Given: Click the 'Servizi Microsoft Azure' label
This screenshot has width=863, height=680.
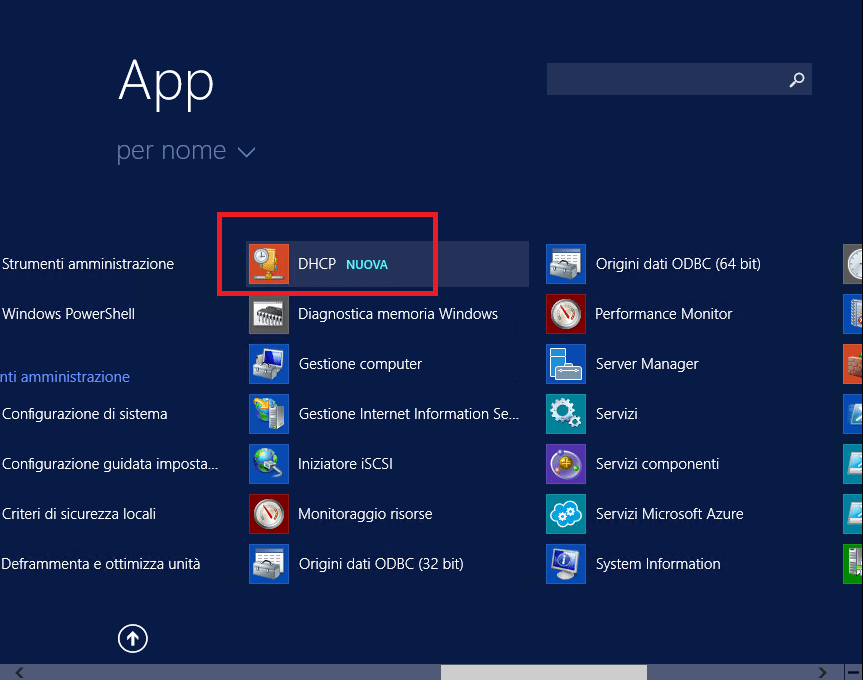Looking at the screenshot, I should click(x=669, y=514).
